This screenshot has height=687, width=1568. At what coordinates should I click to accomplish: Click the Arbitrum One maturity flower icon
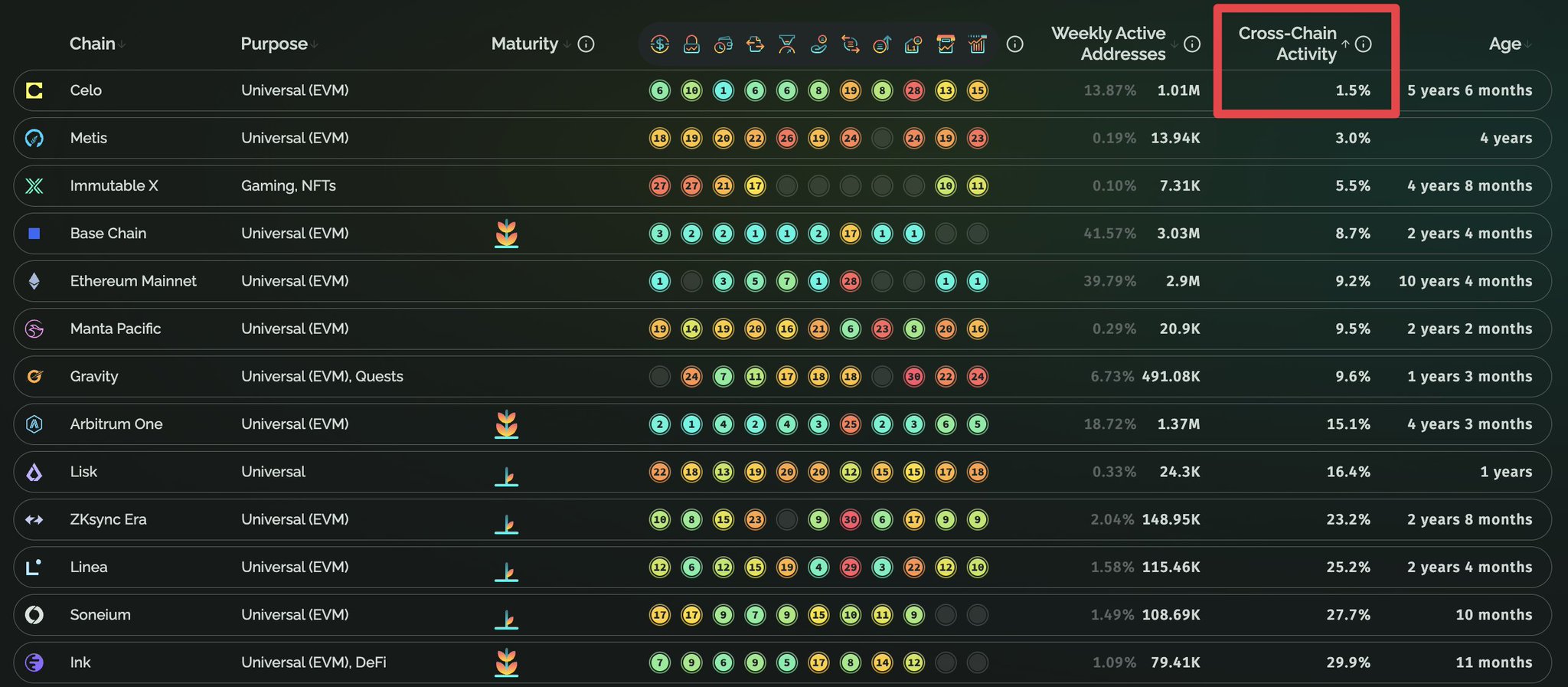(x=506, y=424)
